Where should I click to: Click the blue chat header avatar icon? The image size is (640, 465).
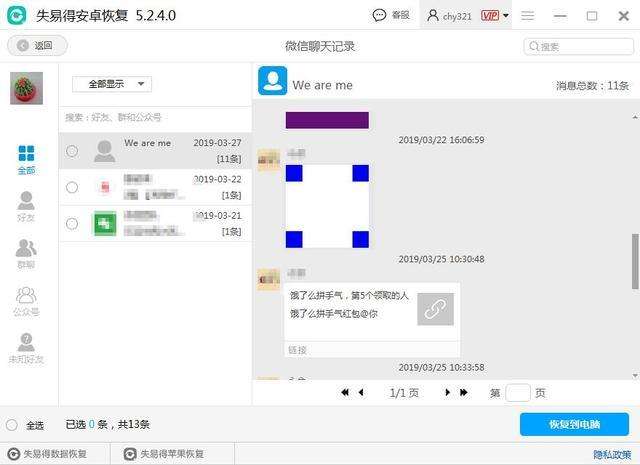pyautogui.click(x=272, y=80)
